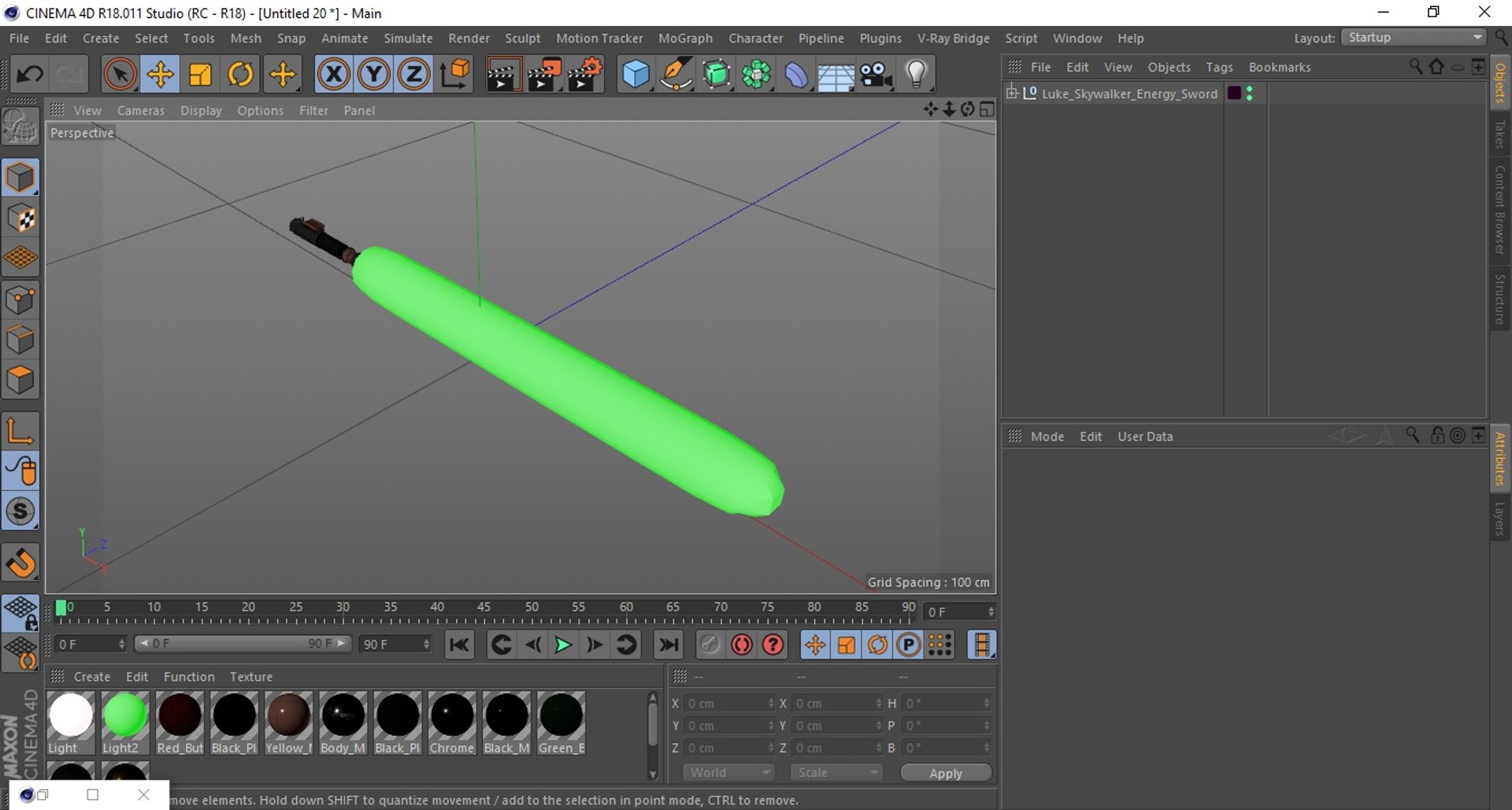Toggle the Z axis lock

point(413,75)
